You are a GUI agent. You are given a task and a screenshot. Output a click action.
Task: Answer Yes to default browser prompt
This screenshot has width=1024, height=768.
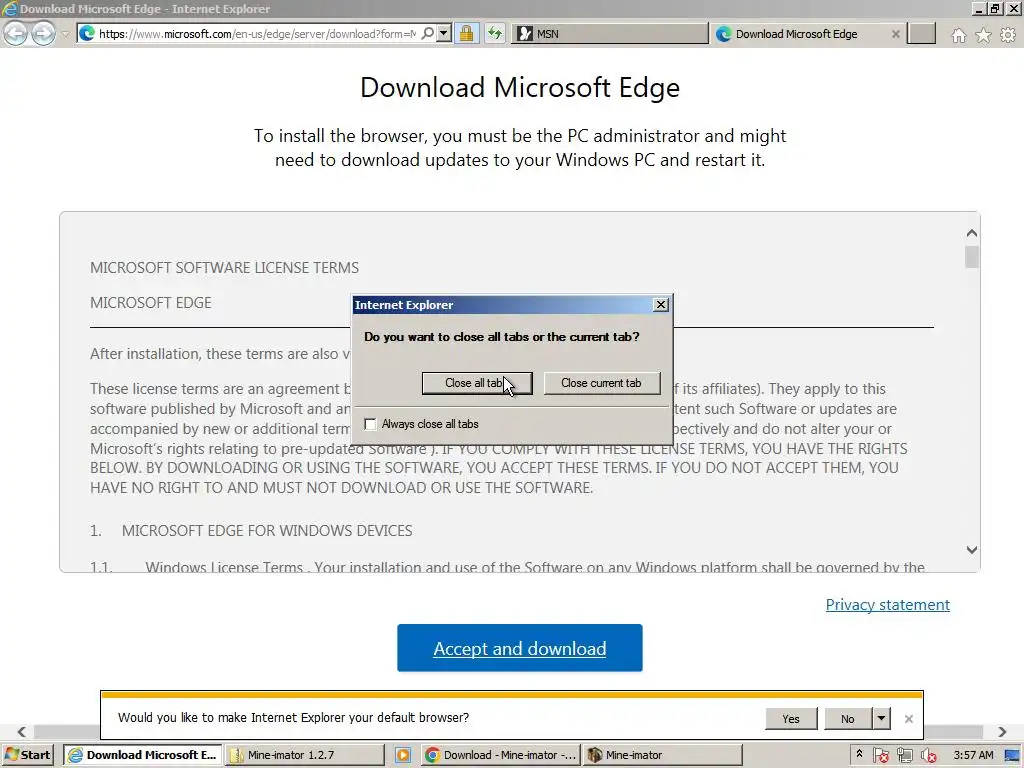point(791,719)
